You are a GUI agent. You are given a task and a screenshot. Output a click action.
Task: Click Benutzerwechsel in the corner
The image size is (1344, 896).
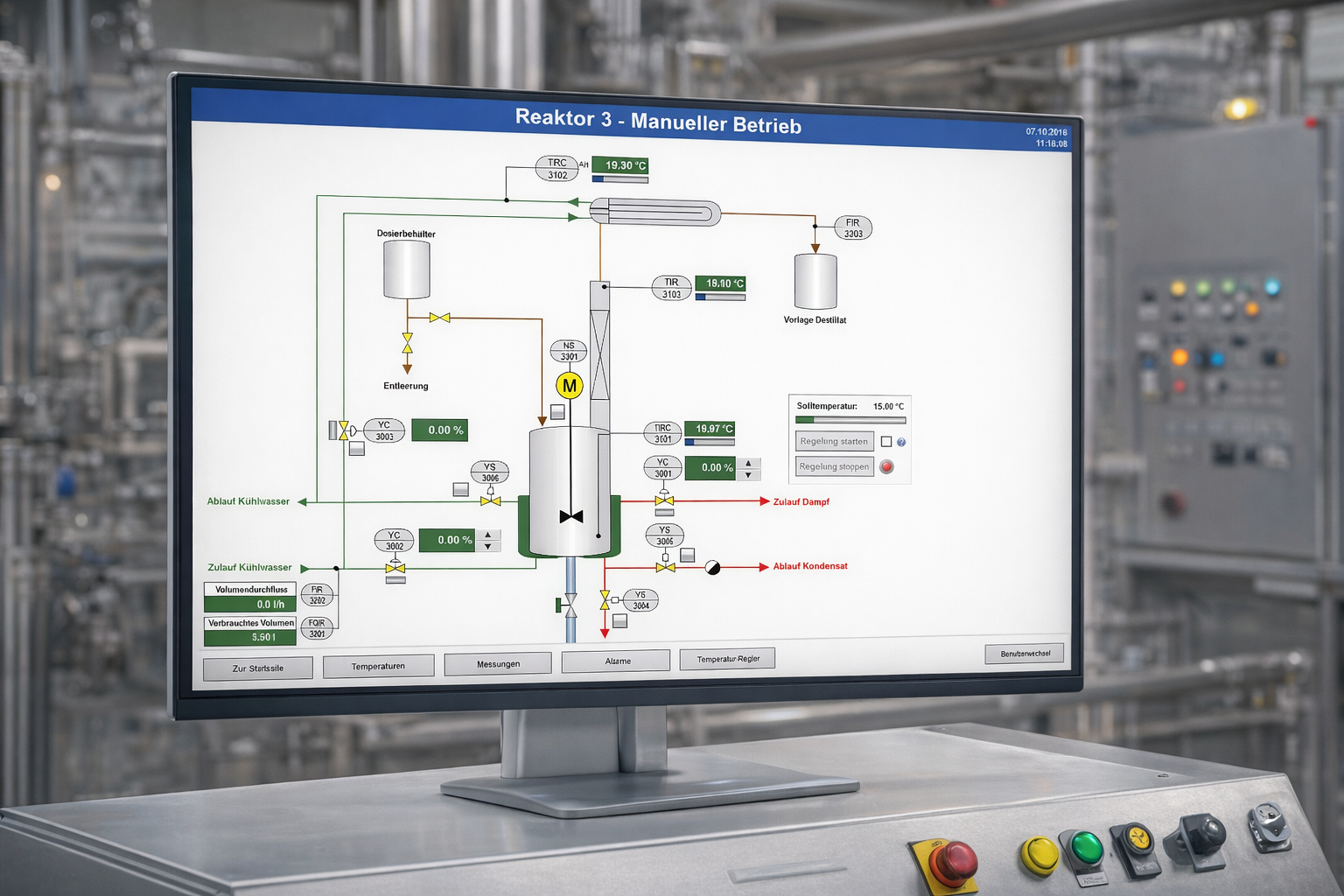(x=1025, y=654)
